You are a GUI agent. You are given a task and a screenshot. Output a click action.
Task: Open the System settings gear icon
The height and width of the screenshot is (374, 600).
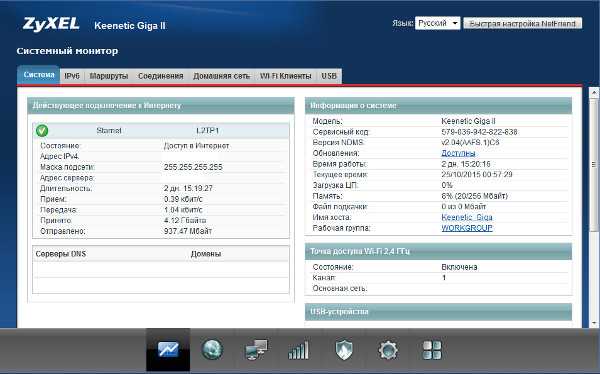point(388,350)
